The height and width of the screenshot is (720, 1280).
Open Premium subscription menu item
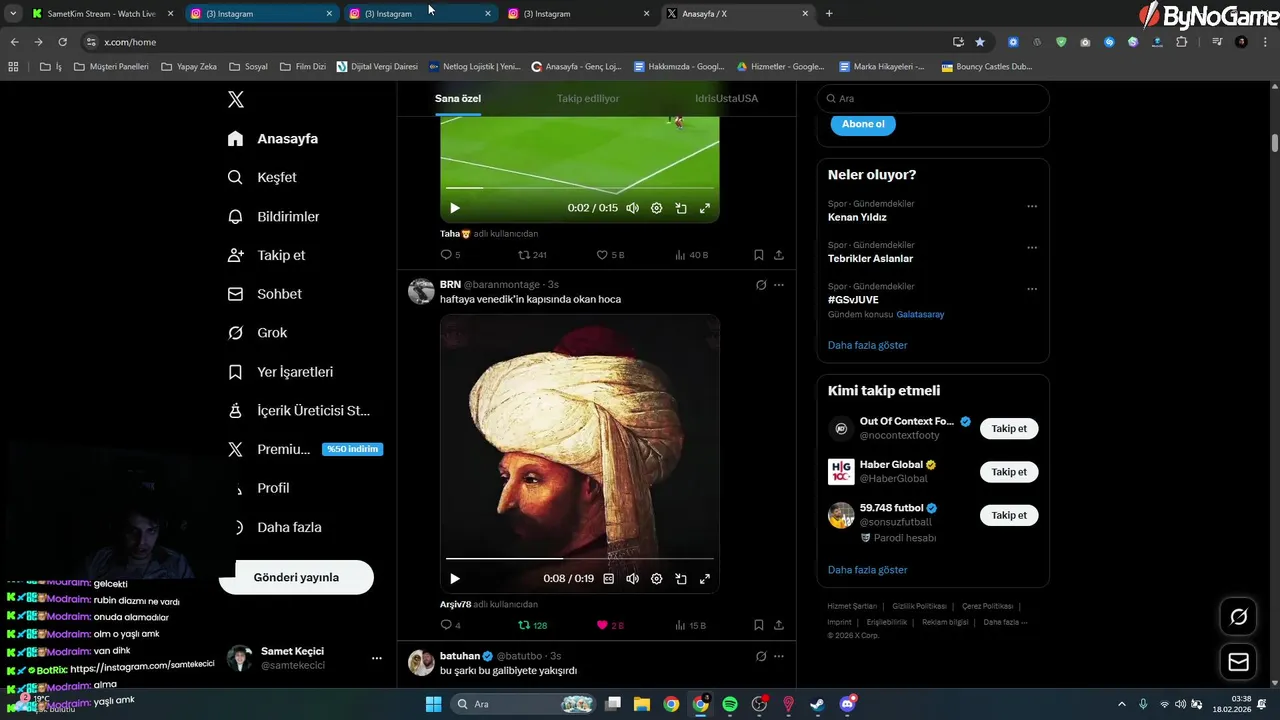(305, 449)
